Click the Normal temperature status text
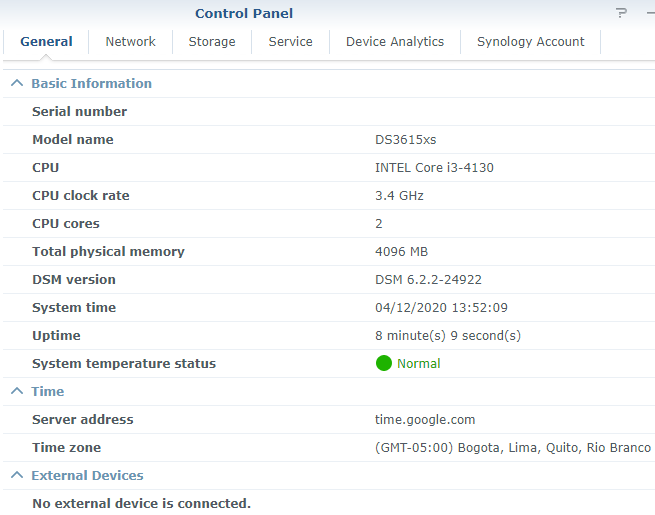The height and width of the screenshot is (515, 655). pyautogui.click(x=418, y=363)
